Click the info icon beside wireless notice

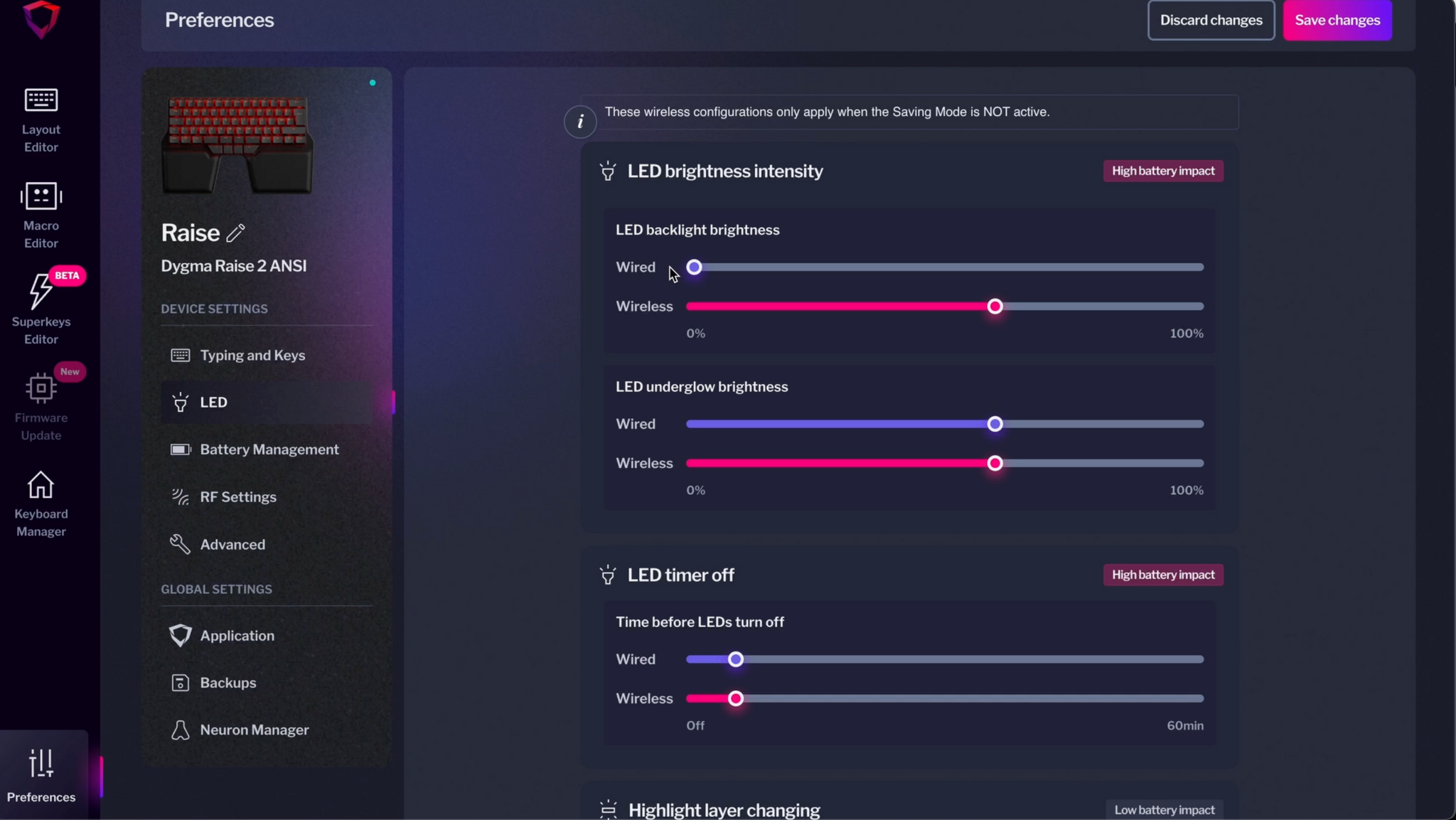tap(580, 122)
